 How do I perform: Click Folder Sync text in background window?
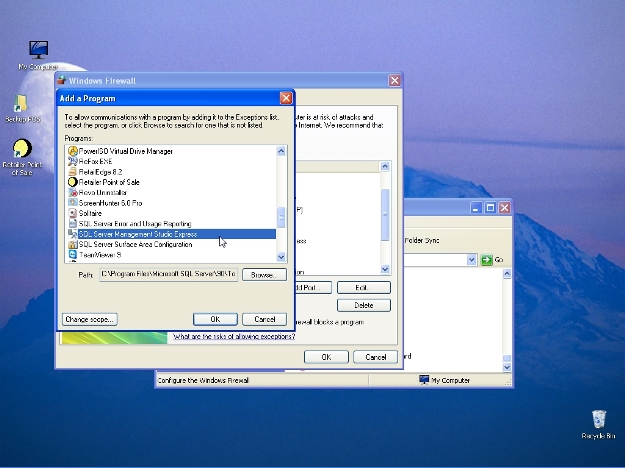[x=422, y=241]
